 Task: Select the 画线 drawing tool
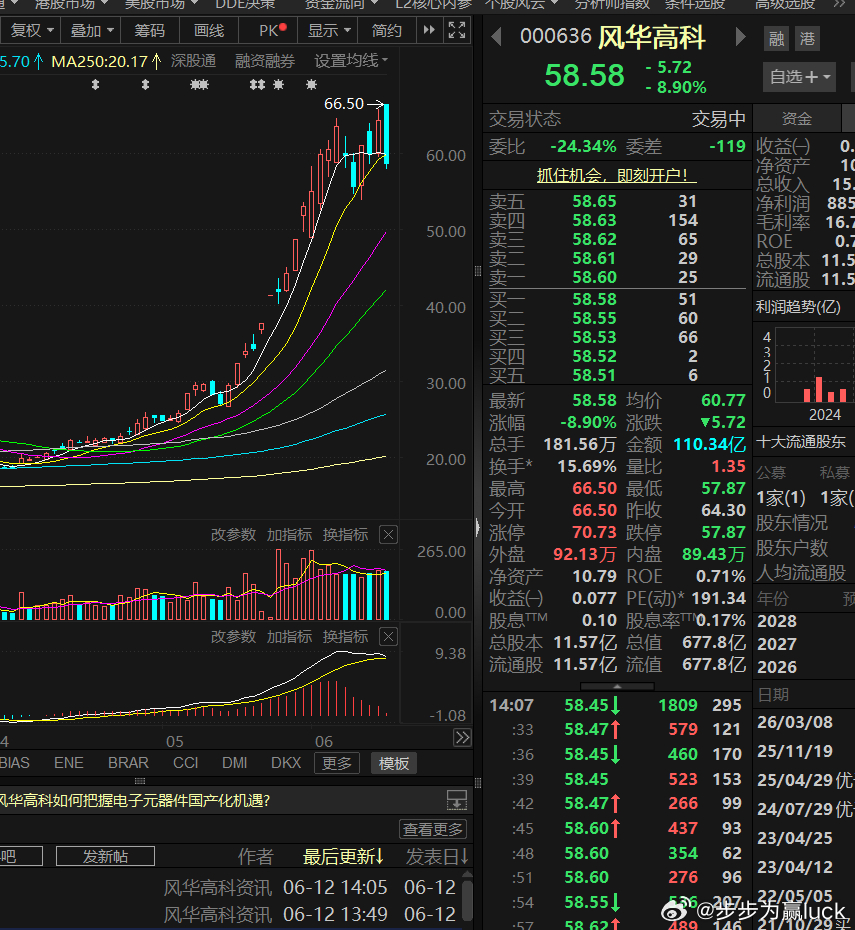click(209, 31)
